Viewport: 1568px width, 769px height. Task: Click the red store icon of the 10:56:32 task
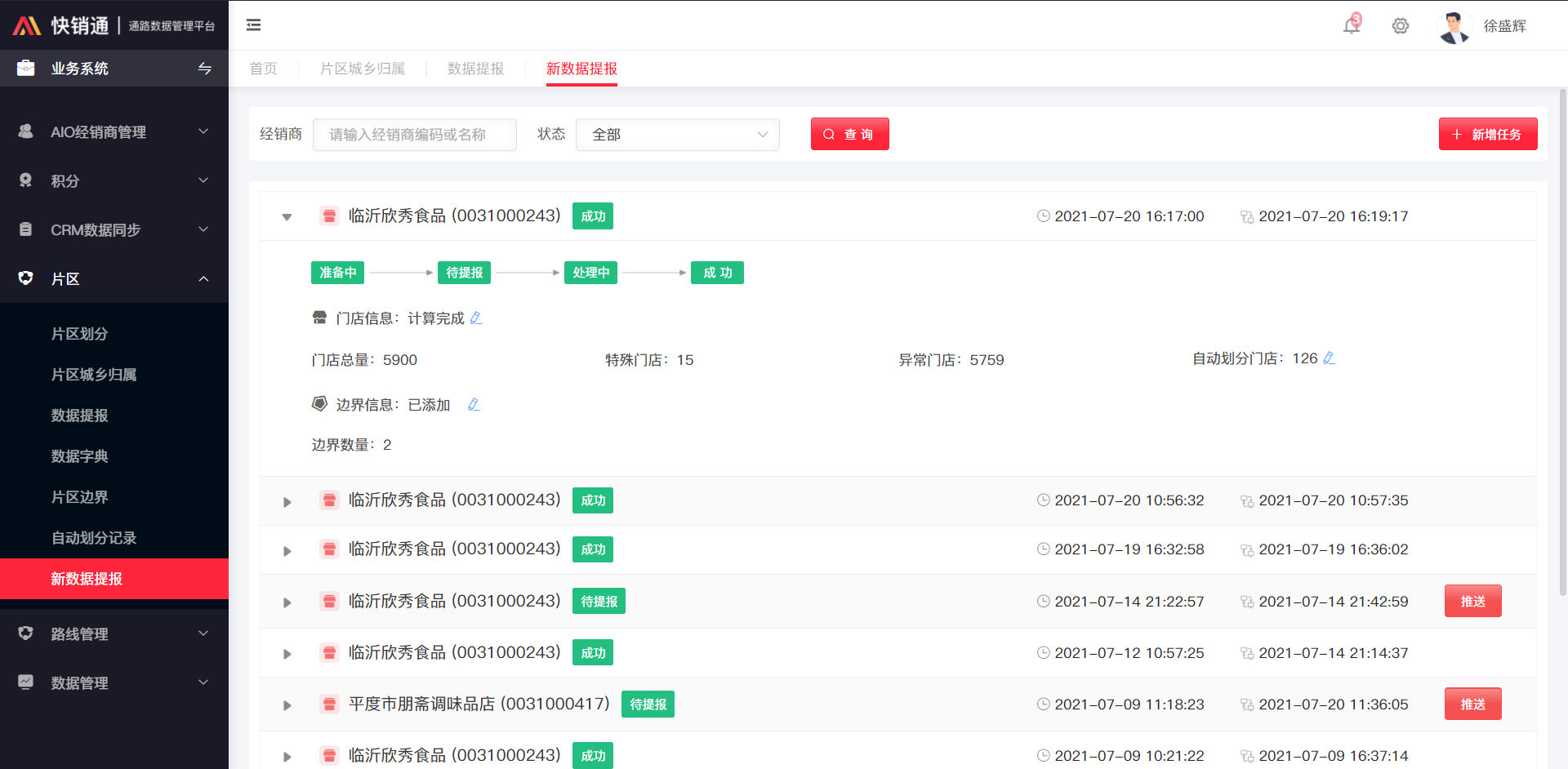329,500
